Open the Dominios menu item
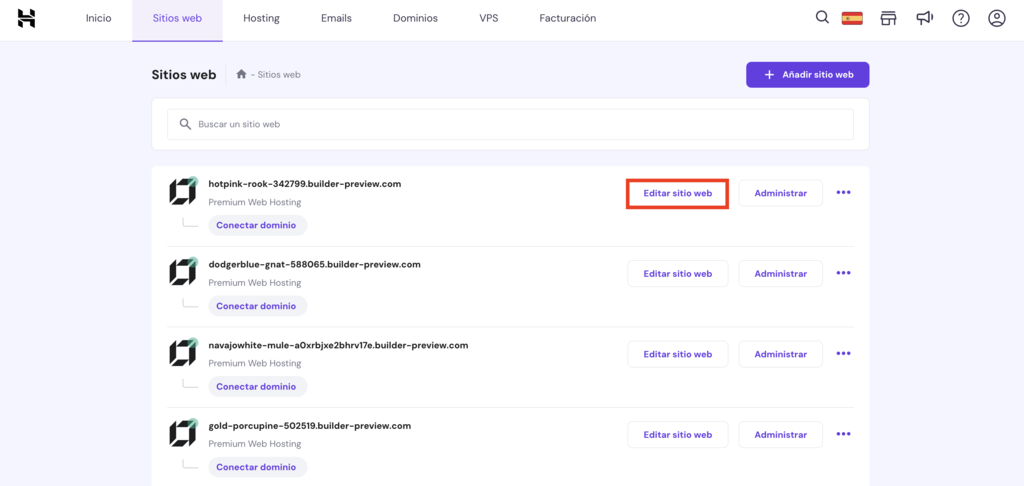The width and height of the screenshot is (1024, 486). tap(415, 18)
